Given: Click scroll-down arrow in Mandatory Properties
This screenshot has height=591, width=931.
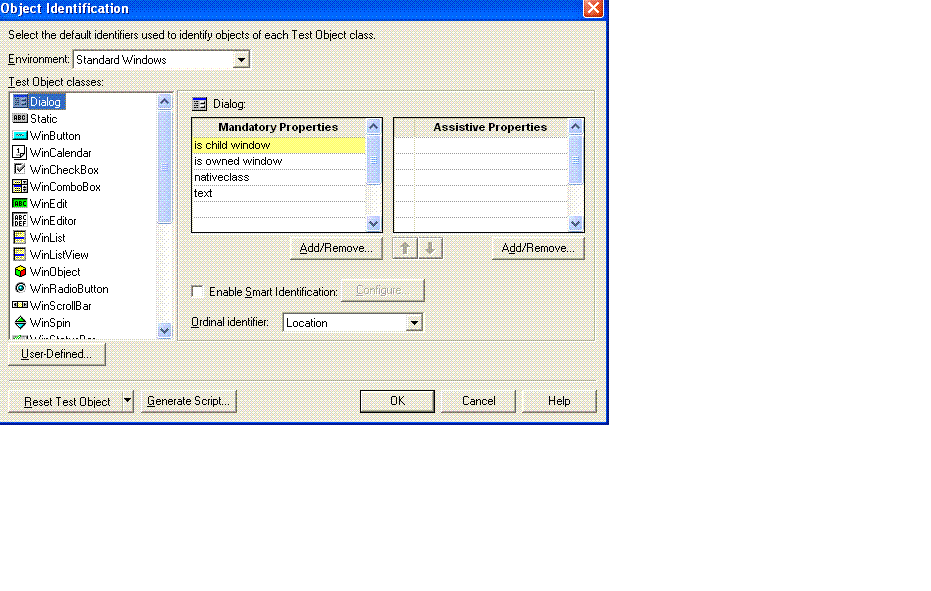Looking at the screenshot, I should pyautogui.click(x=373, y=223).
